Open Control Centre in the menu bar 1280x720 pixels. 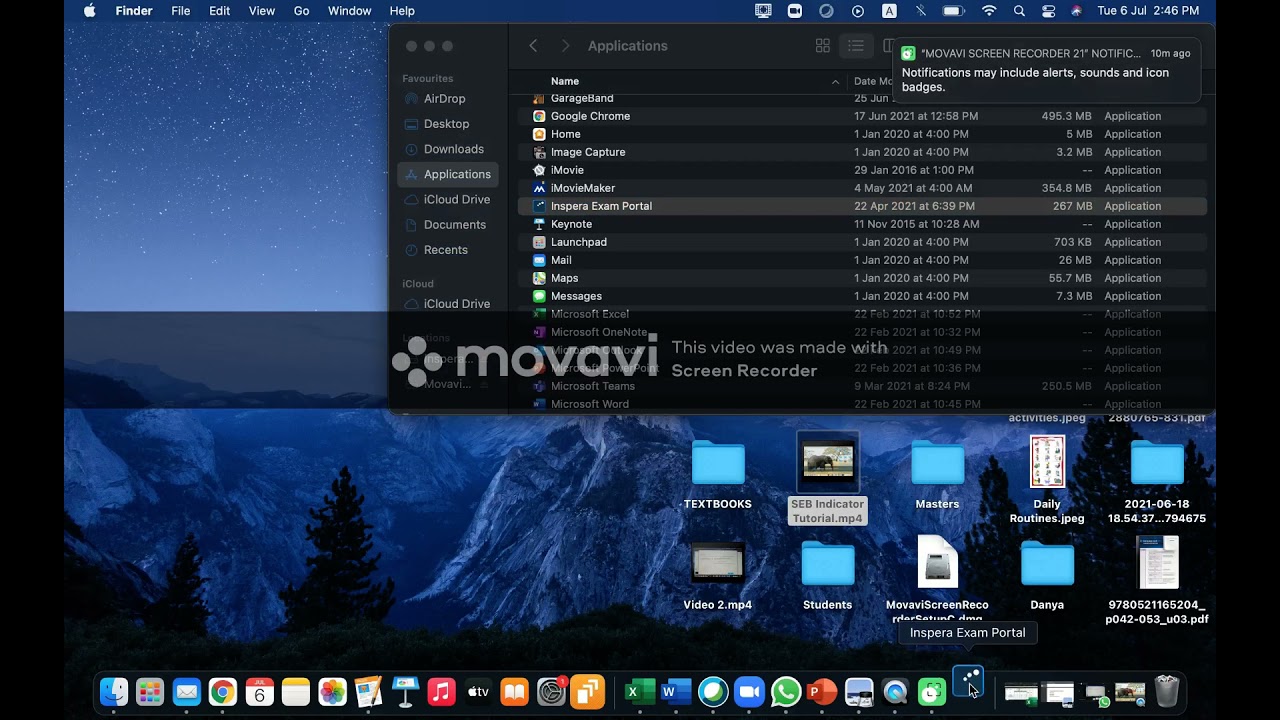tap(1048, 11)
